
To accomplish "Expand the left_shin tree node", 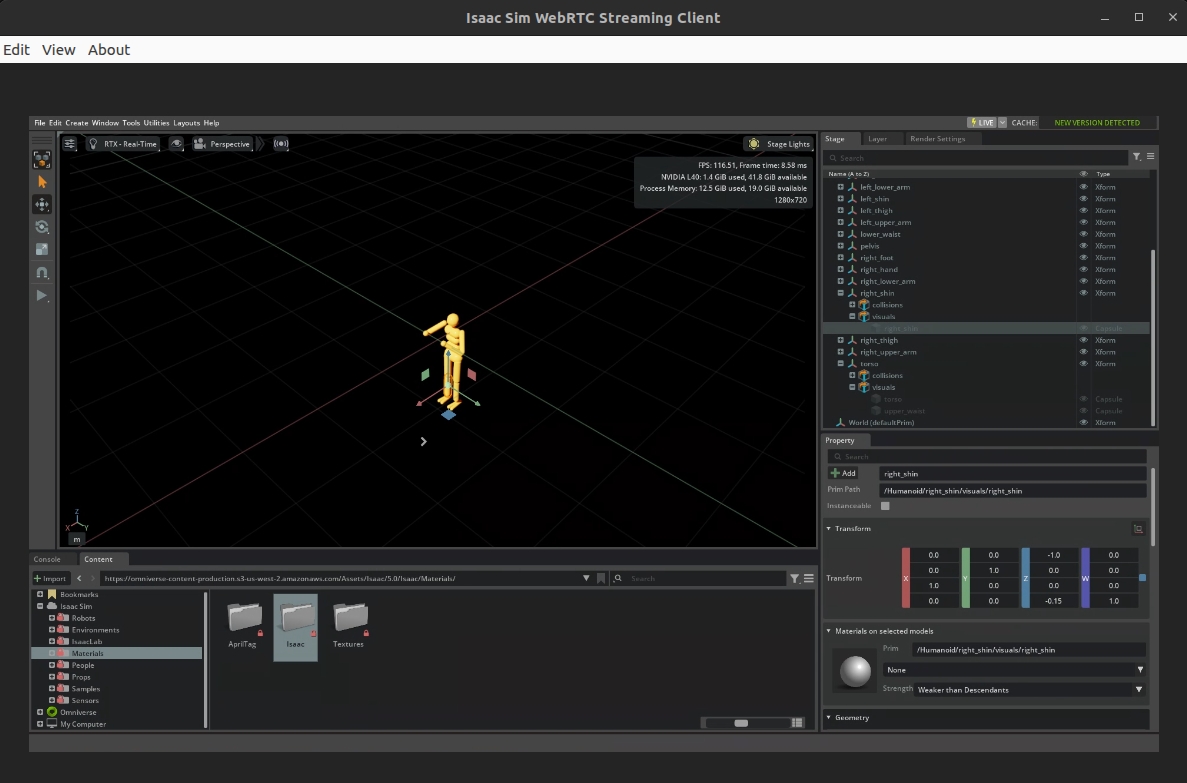I will click(x=841, y=199).
